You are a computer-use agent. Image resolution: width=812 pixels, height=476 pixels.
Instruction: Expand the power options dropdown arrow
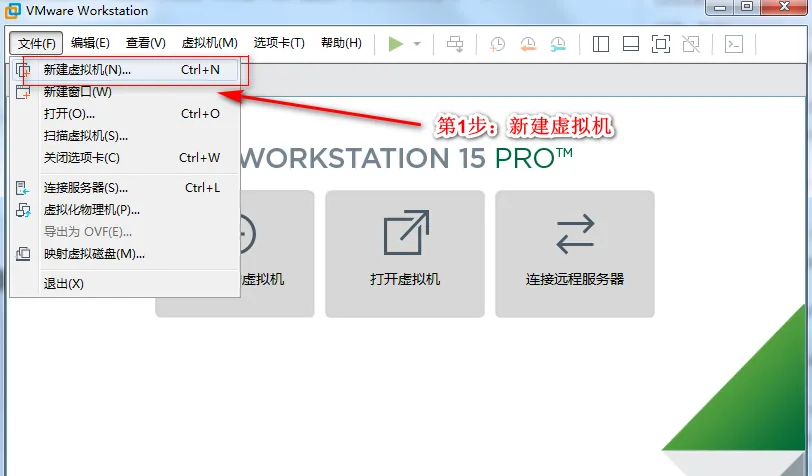click(x=417, y=44)
